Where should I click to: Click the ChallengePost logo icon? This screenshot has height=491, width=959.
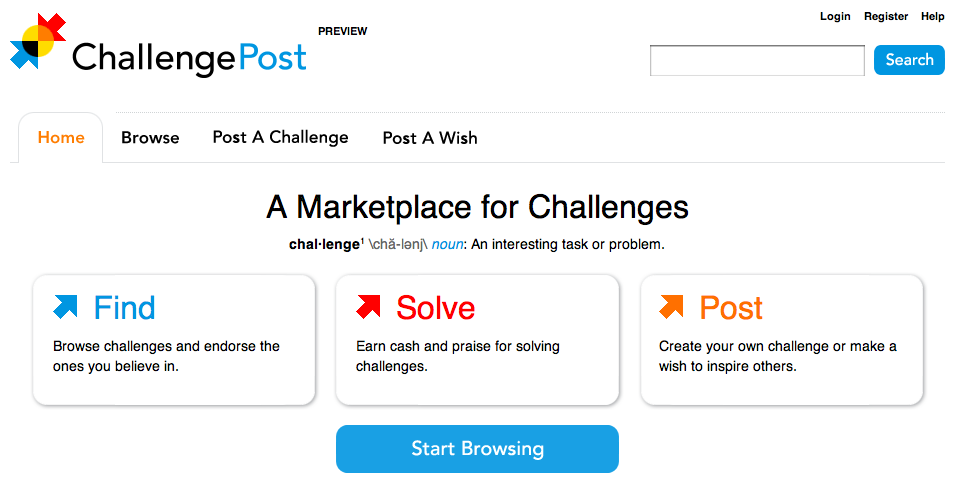tap(38, 41)
